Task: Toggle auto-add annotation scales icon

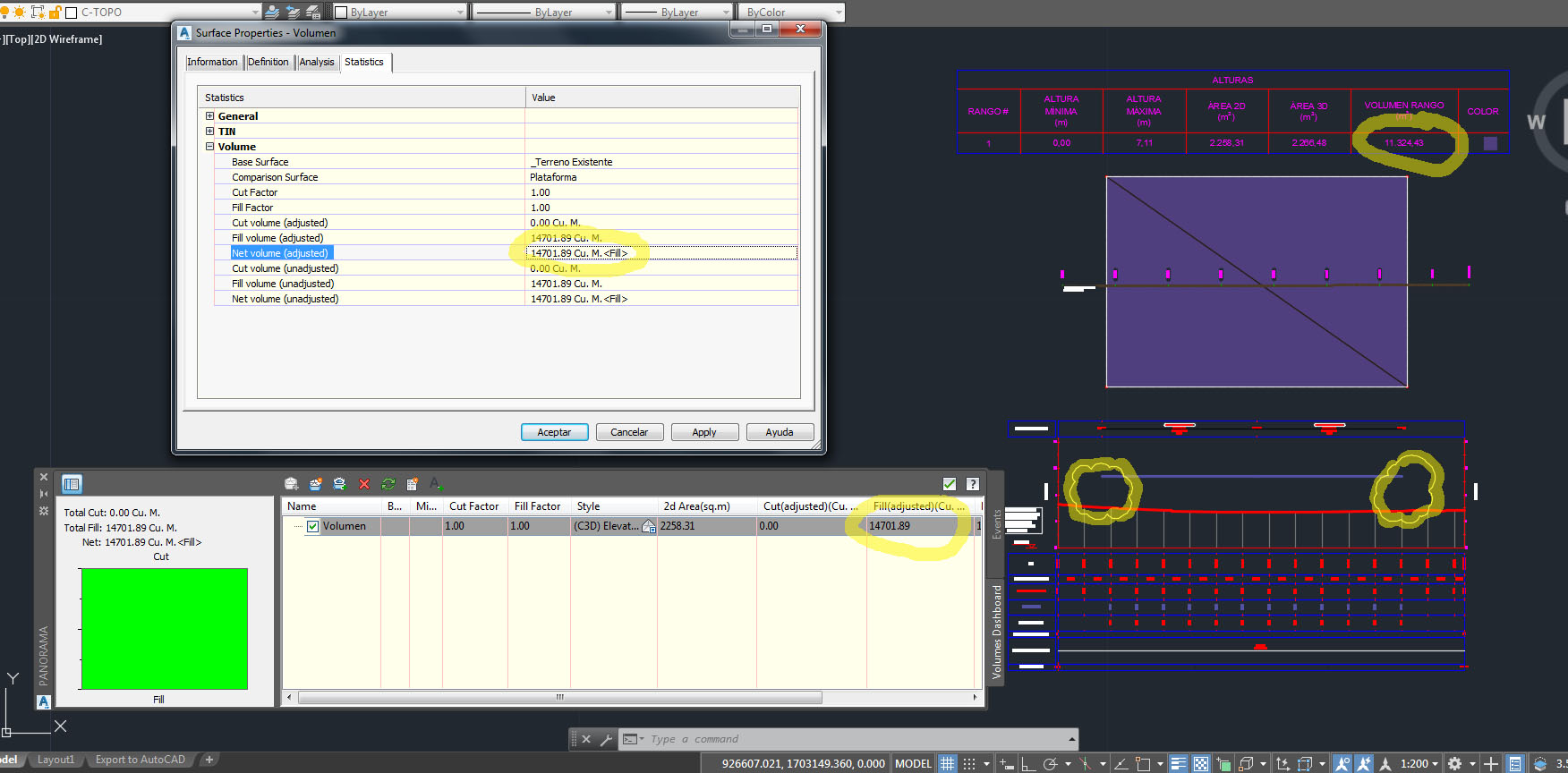Action: (1363, 763)
